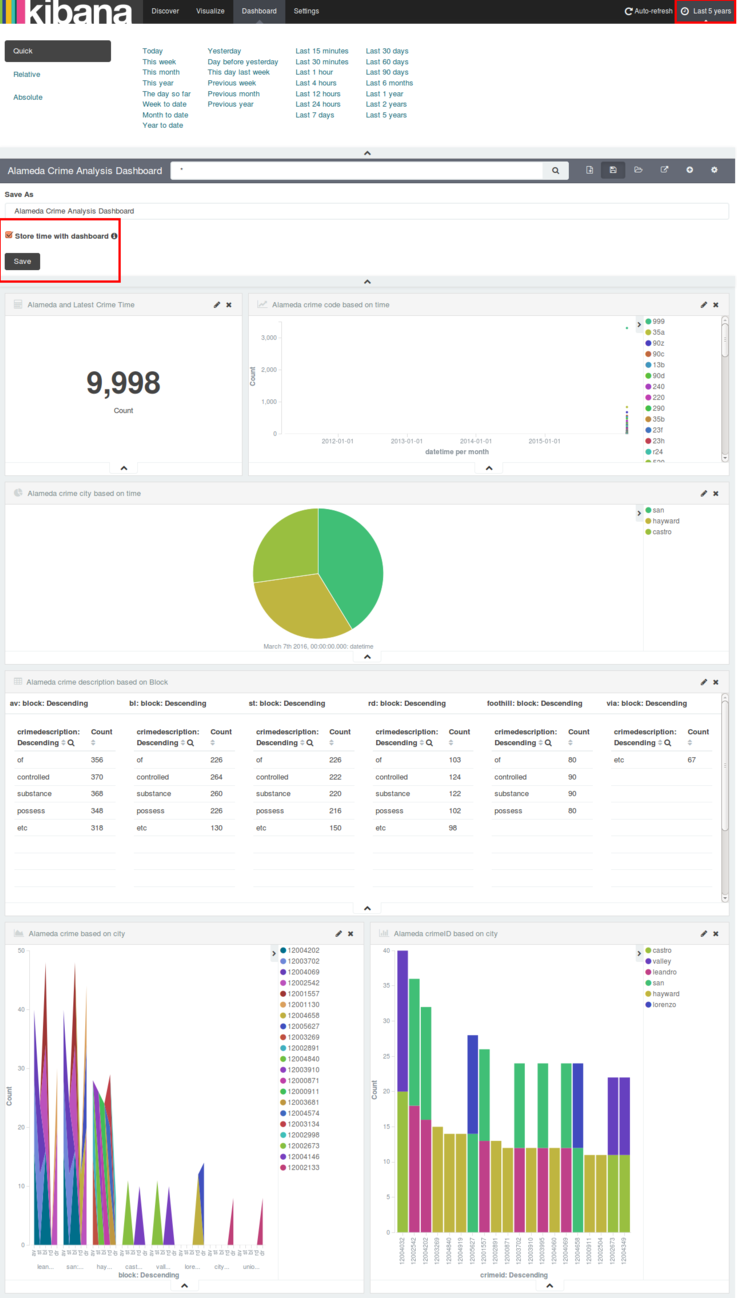The height and width of the screenshot is (1298, 737).
Task: Choose the Year to date quick range
Action: coord(163,126)
